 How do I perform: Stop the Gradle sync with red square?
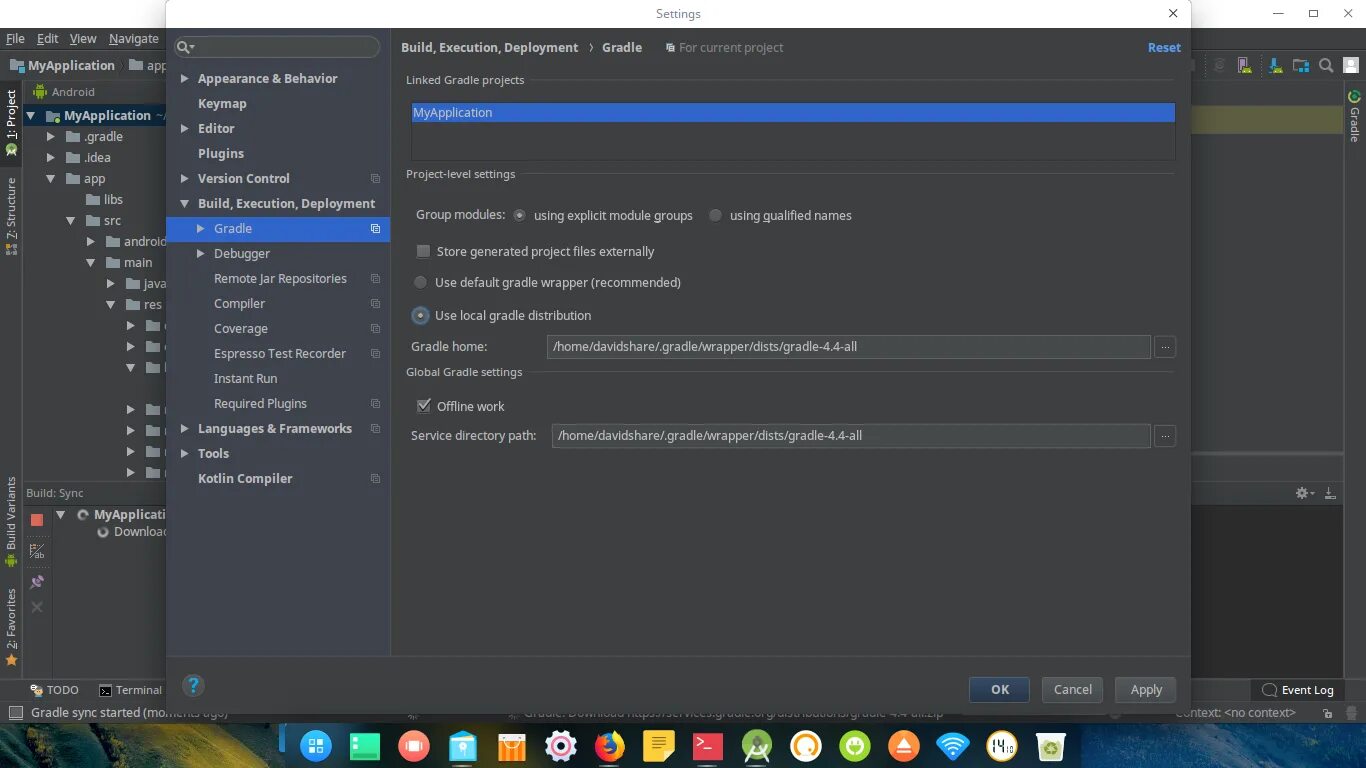37,520
